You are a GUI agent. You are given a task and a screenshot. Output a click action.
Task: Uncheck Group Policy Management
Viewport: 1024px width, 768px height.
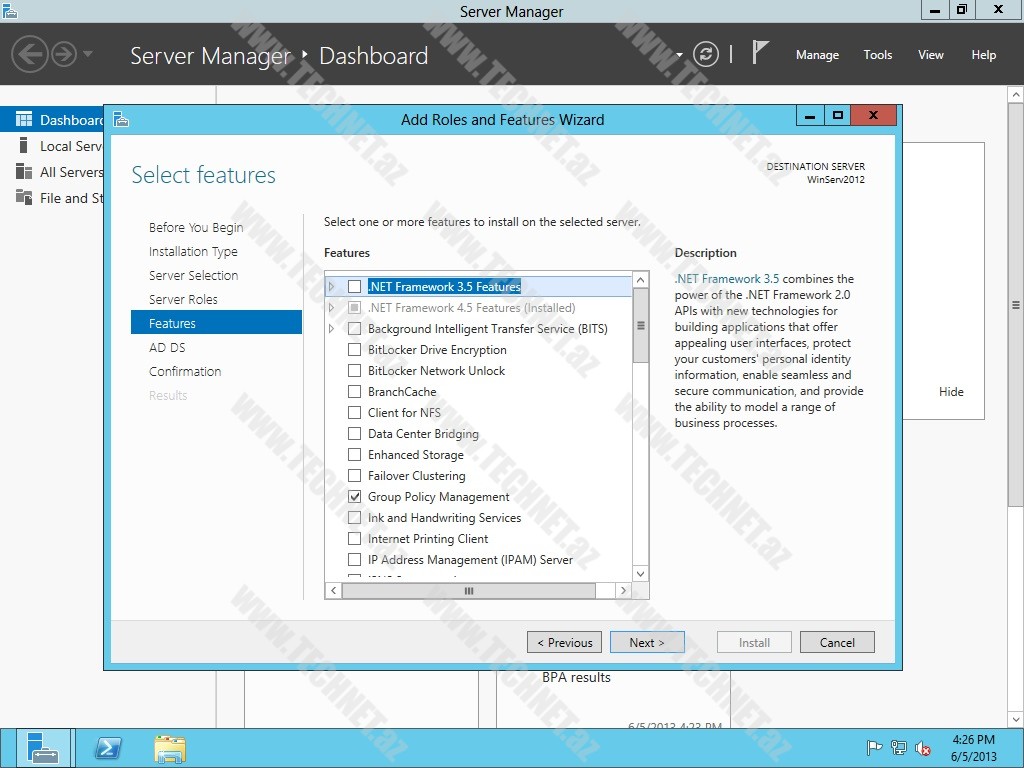point(354,496)
